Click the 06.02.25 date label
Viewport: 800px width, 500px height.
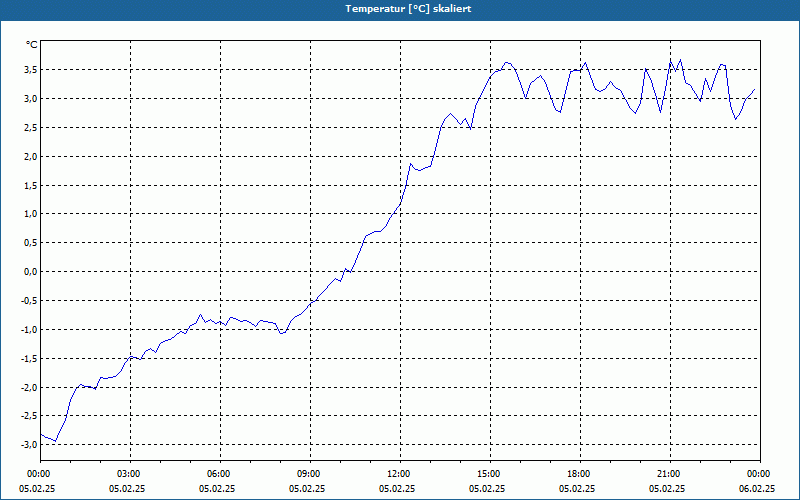(757, 488)
